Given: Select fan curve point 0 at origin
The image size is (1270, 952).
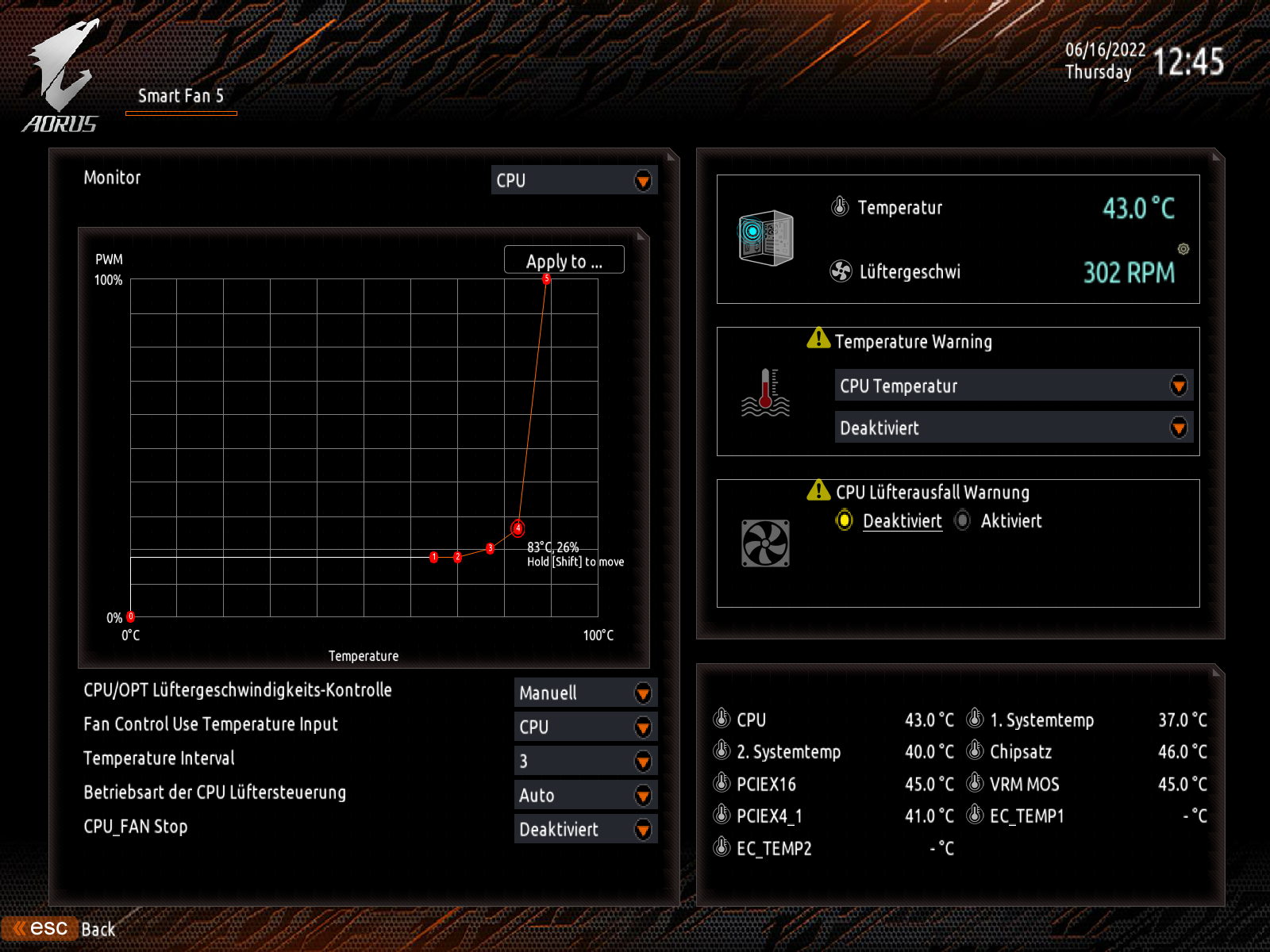Looking at the screenshot, I should coord(131,616).
